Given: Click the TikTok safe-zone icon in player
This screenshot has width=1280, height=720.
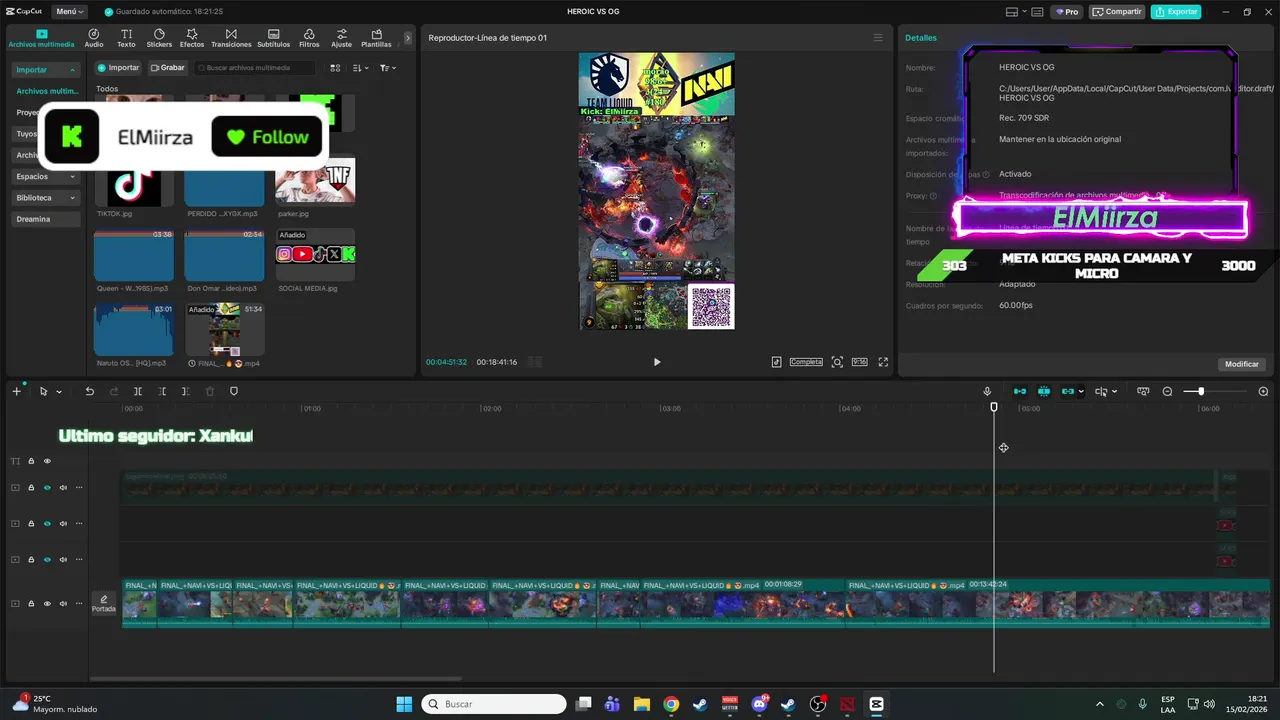Looking at the screenshot, I should tap(776, 362).
